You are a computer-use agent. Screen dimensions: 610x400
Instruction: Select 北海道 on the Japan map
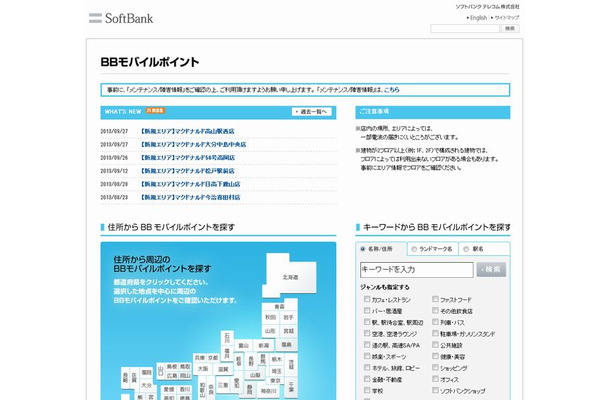pyautogui.click(x=290, y=277)
